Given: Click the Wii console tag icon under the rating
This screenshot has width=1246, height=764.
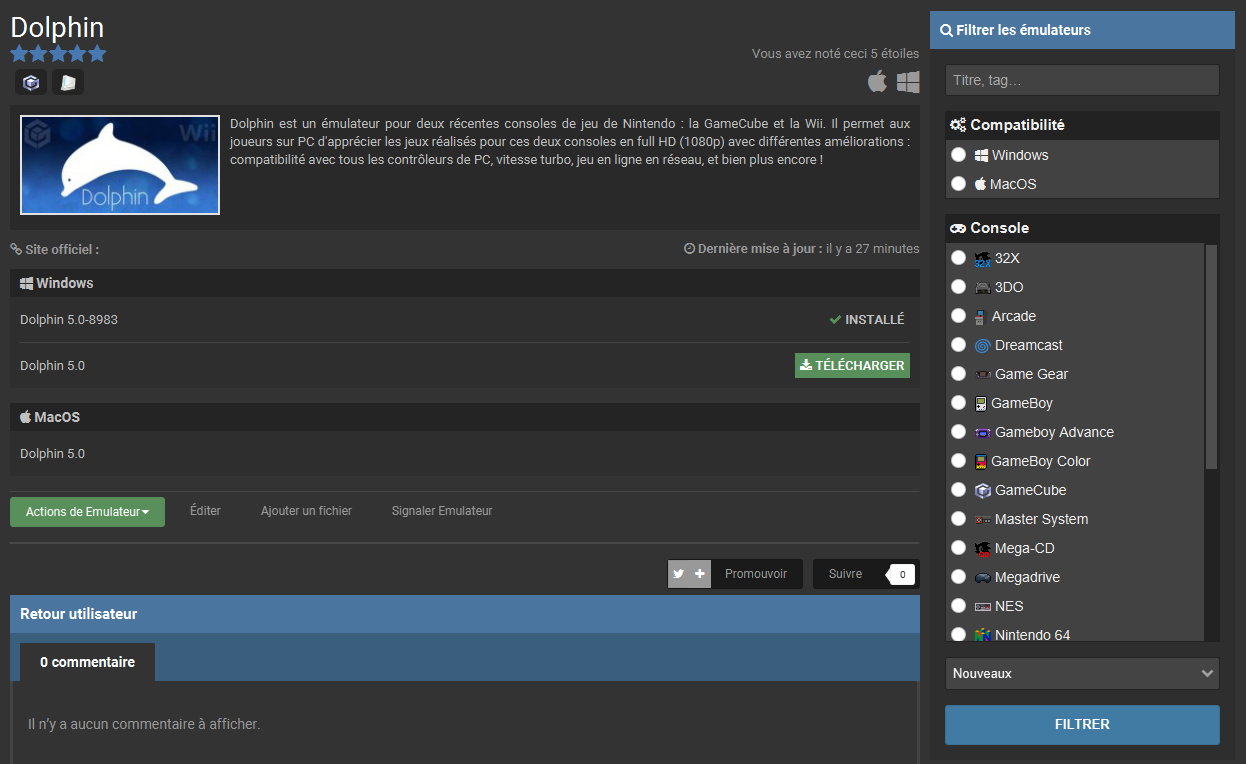Looking at the screenshot, I should click(x=68, y=83).
